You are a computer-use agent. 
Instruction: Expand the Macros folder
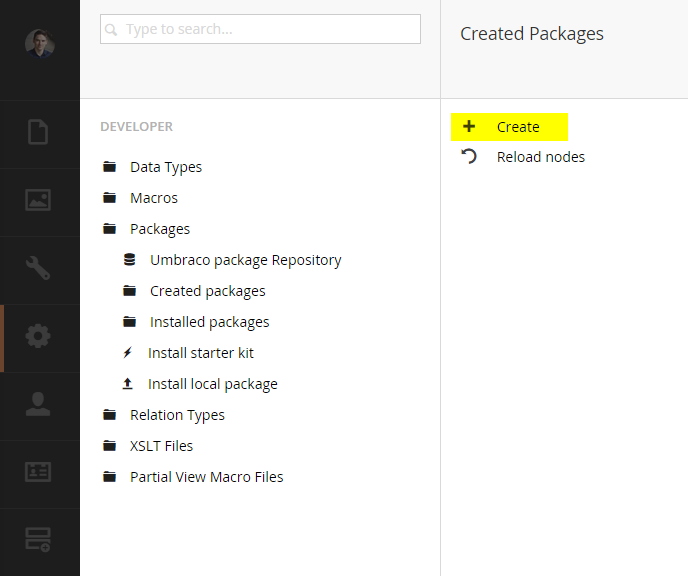point(154,198)
